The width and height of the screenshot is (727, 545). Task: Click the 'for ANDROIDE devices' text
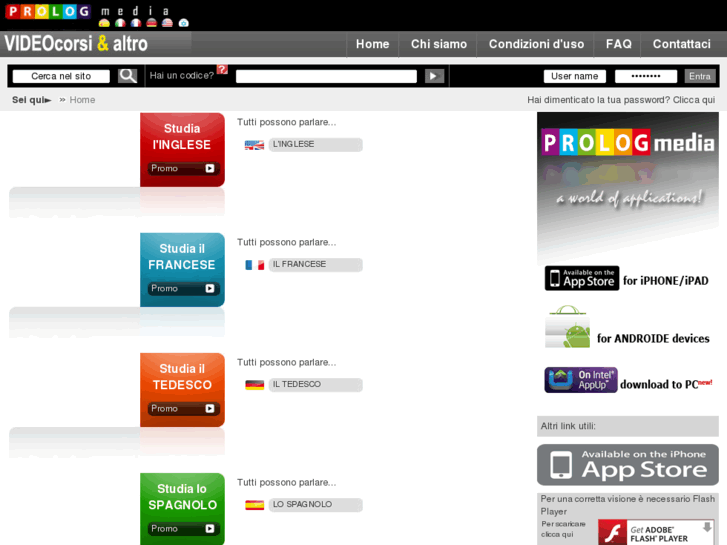(x=653, y=339)
